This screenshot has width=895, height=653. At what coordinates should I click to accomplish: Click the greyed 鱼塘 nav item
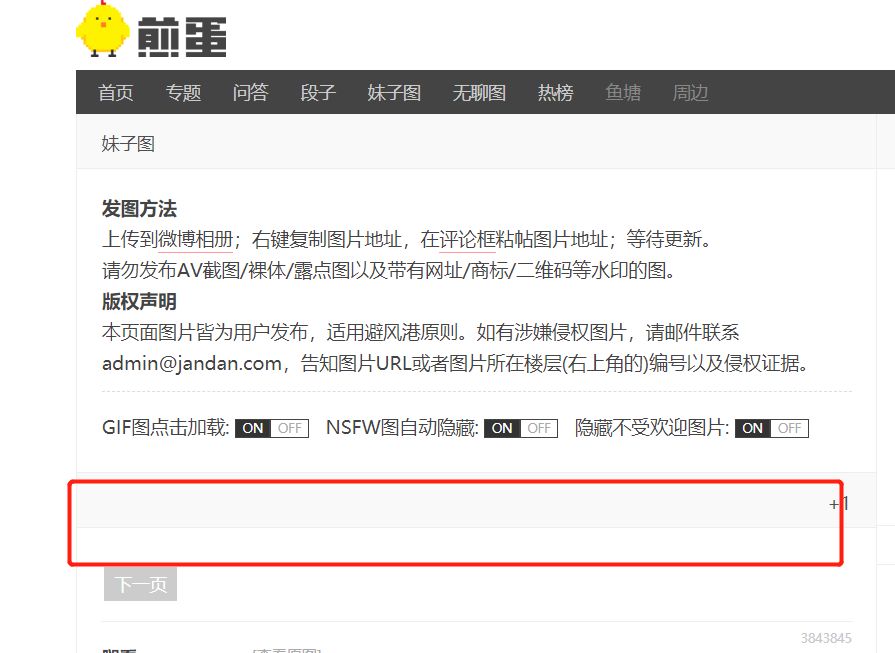tap(623, 92)
